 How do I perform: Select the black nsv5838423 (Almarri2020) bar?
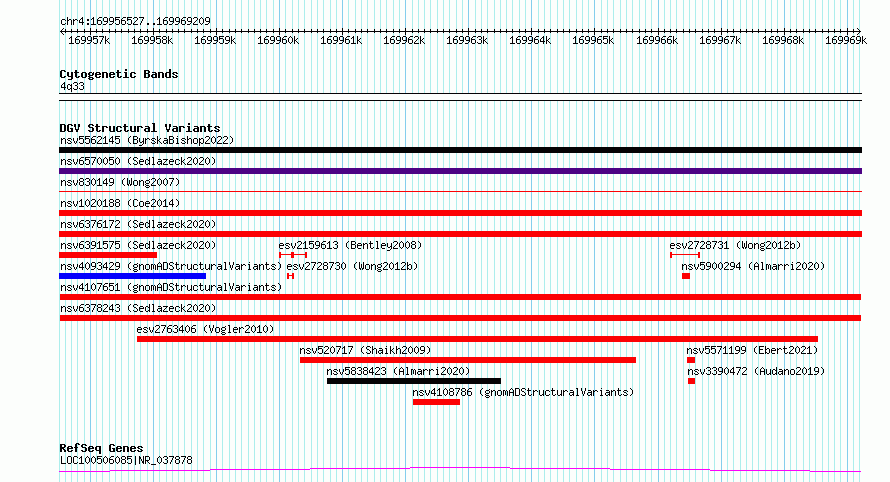(x=414, y=381)
